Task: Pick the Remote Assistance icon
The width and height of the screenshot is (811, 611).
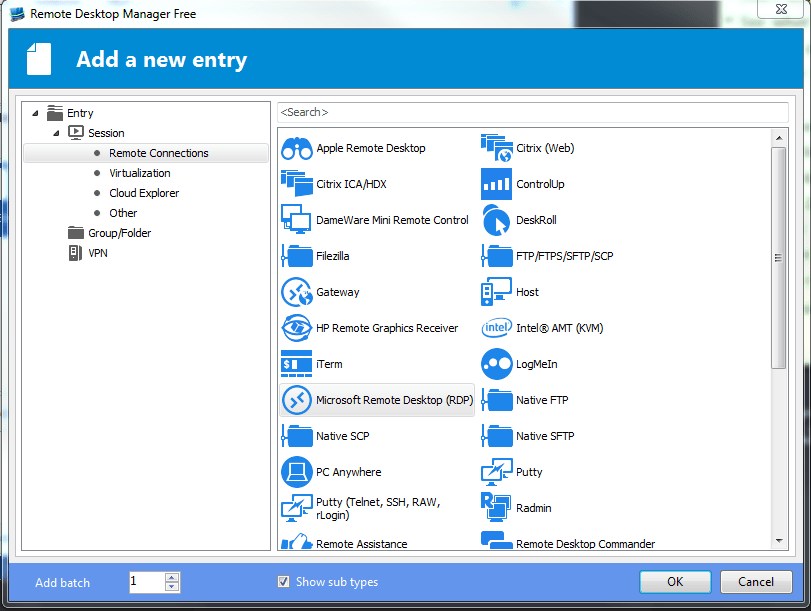Action: tap(296, 541)
